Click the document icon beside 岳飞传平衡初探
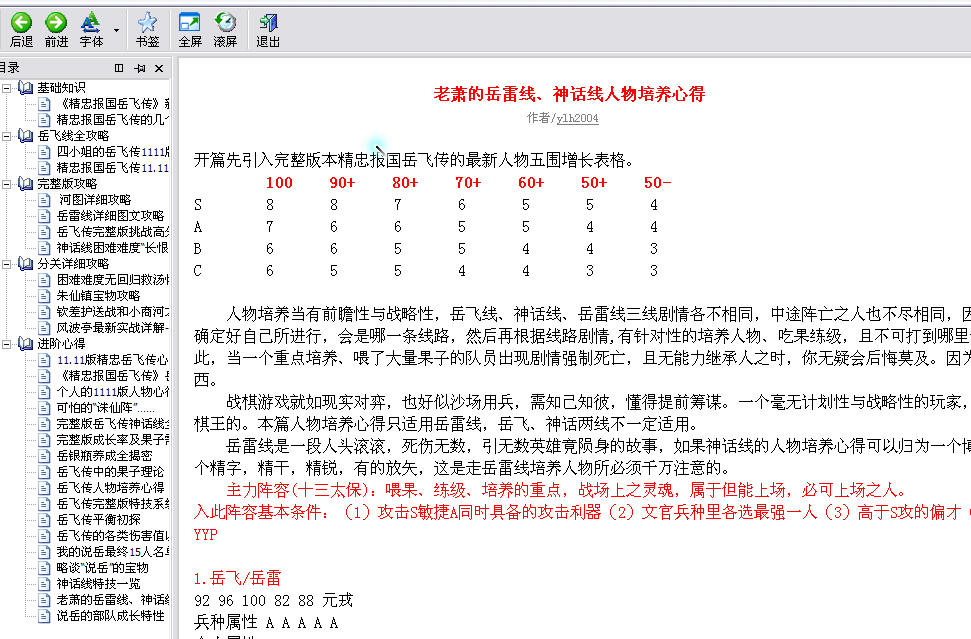Screen dimensions: 971x639 coord(44,519)
